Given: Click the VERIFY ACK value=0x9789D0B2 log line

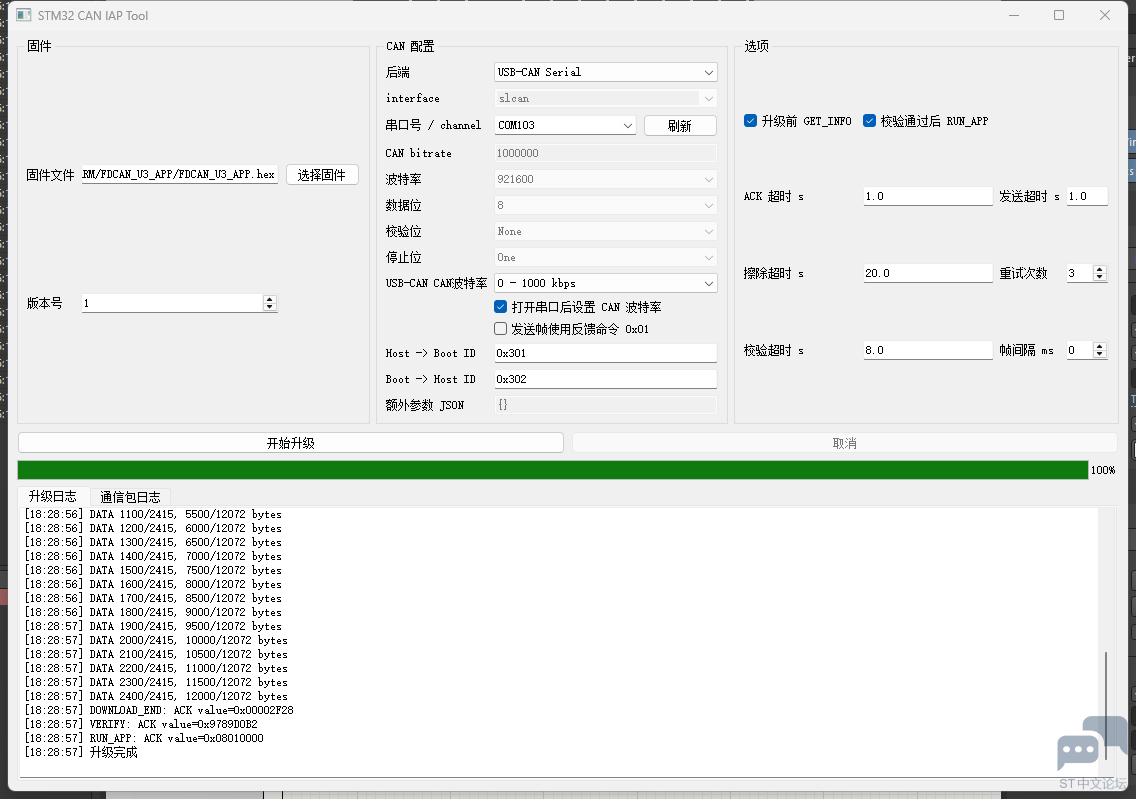Looking at the screenshot, I should pyautogui.click(x=141, y=724).
